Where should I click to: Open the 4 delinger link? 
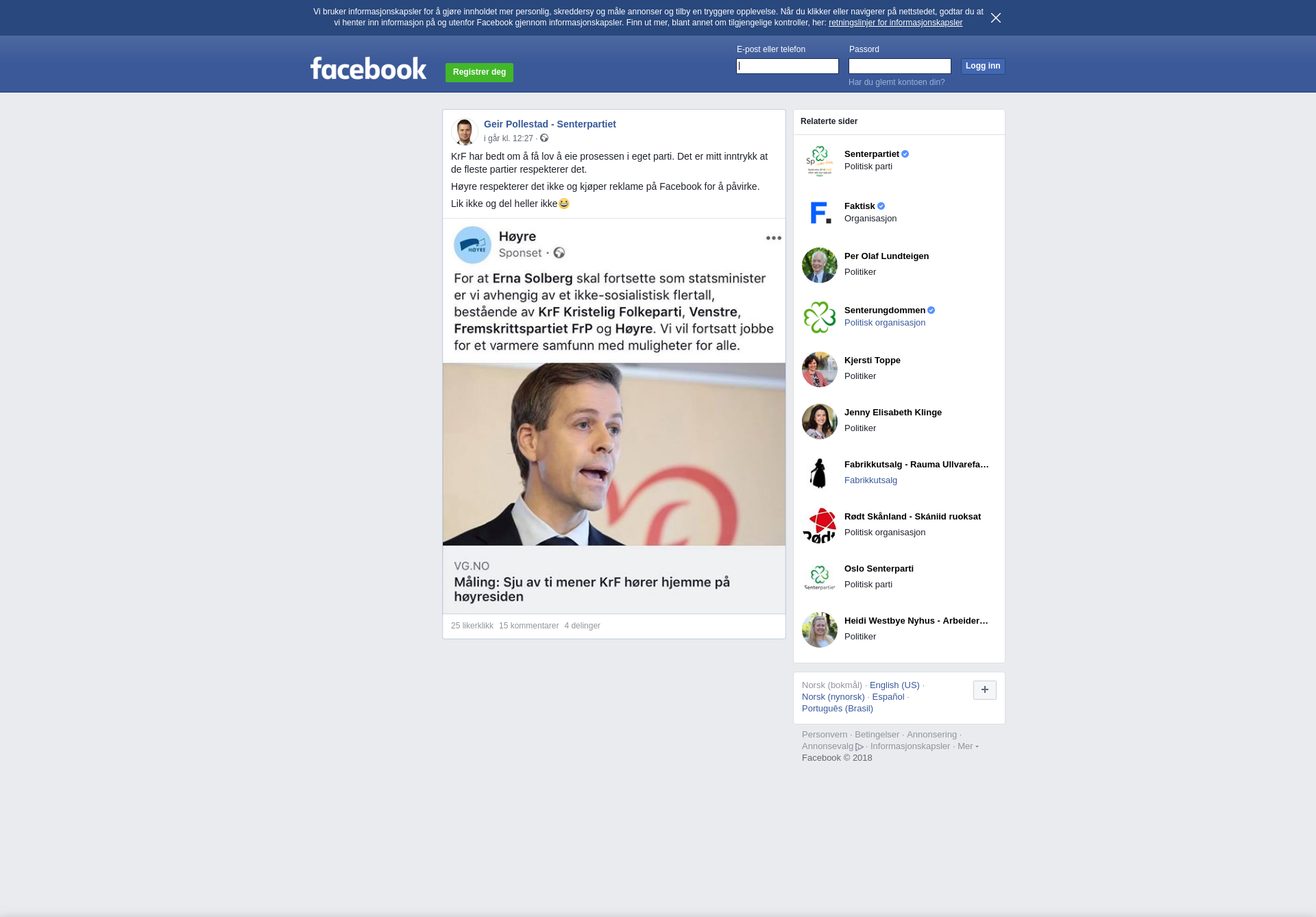point(582,626)
